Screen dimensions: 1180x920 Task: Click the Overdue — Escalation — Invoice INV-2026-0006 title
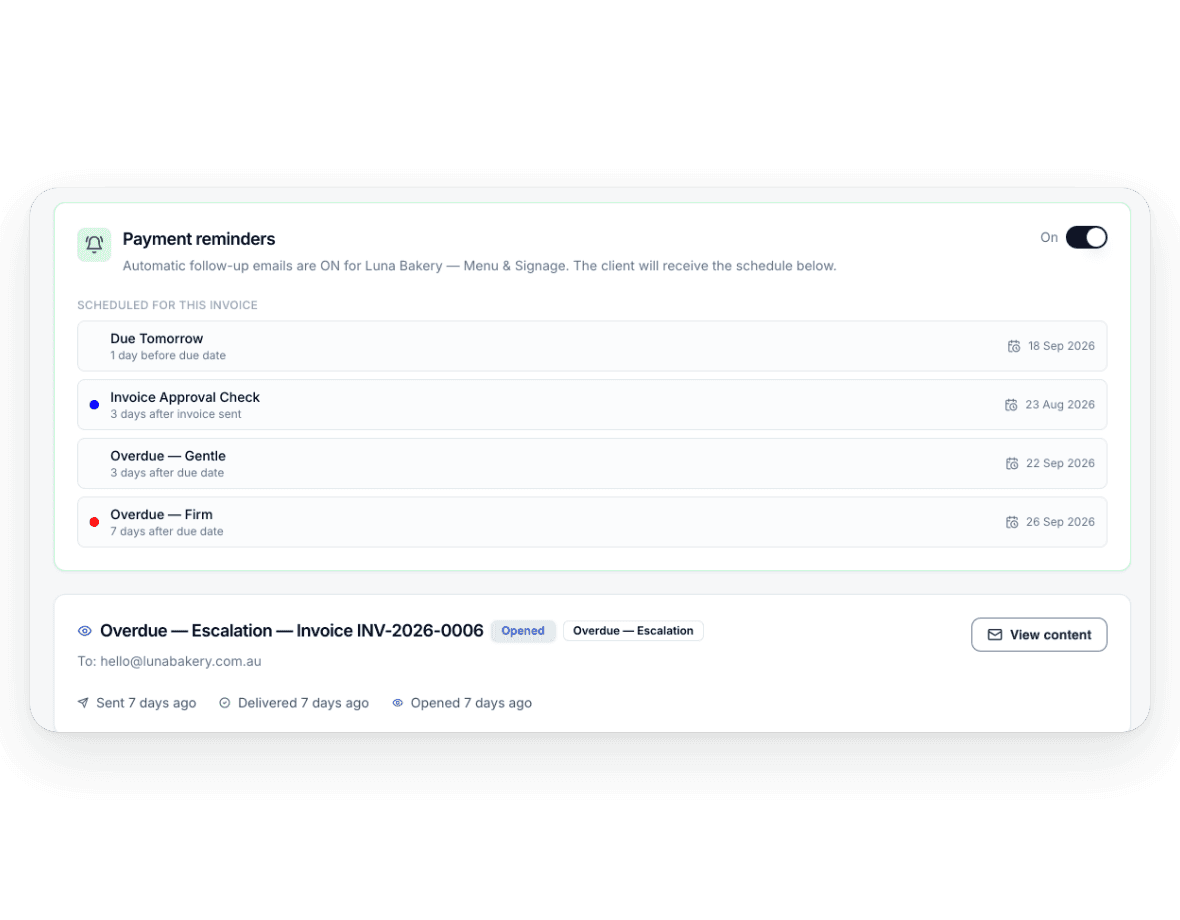[x=291, y=631]
